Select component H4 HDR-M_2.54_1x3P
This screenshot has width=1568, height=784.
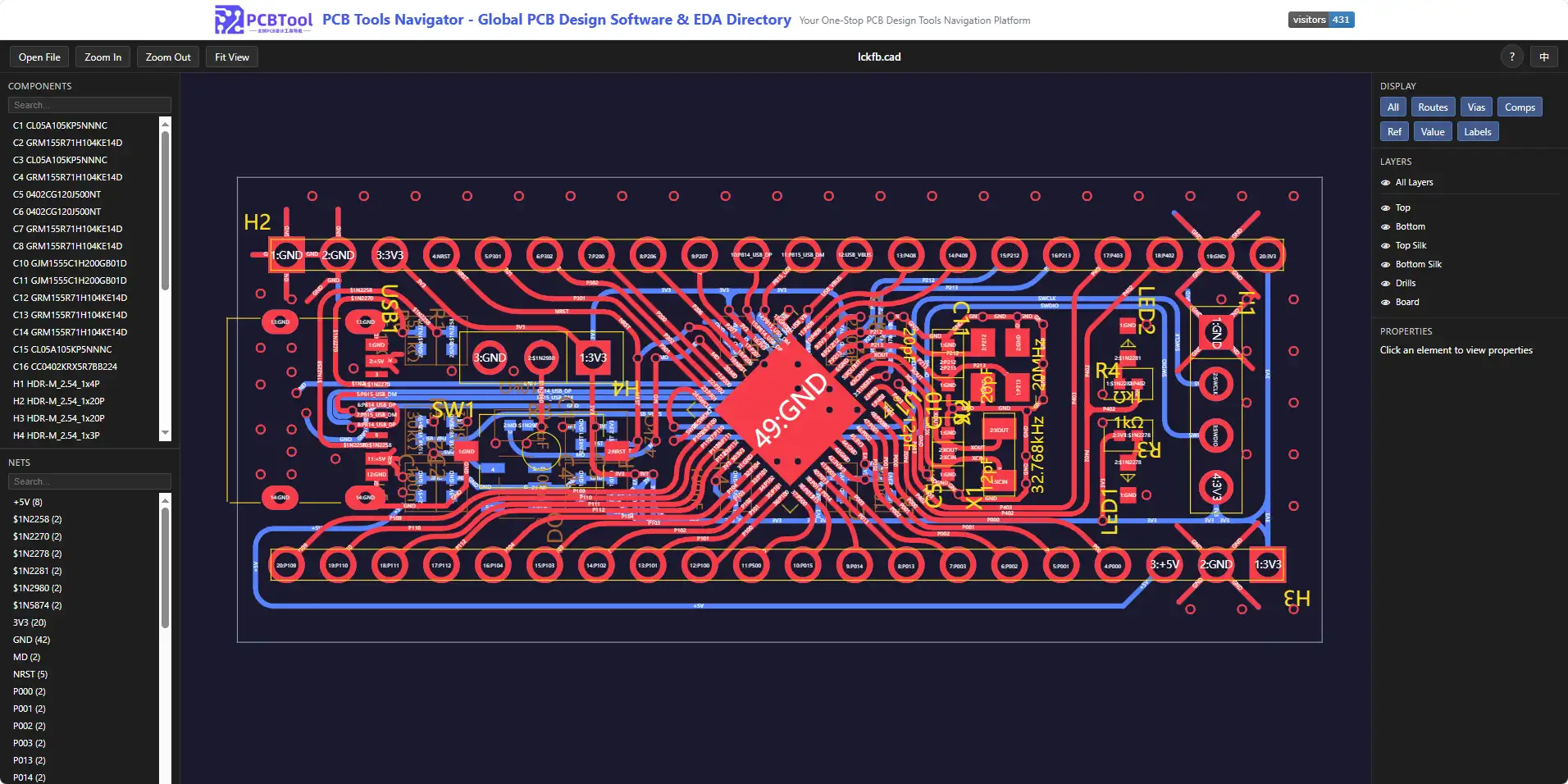(56, 435)
